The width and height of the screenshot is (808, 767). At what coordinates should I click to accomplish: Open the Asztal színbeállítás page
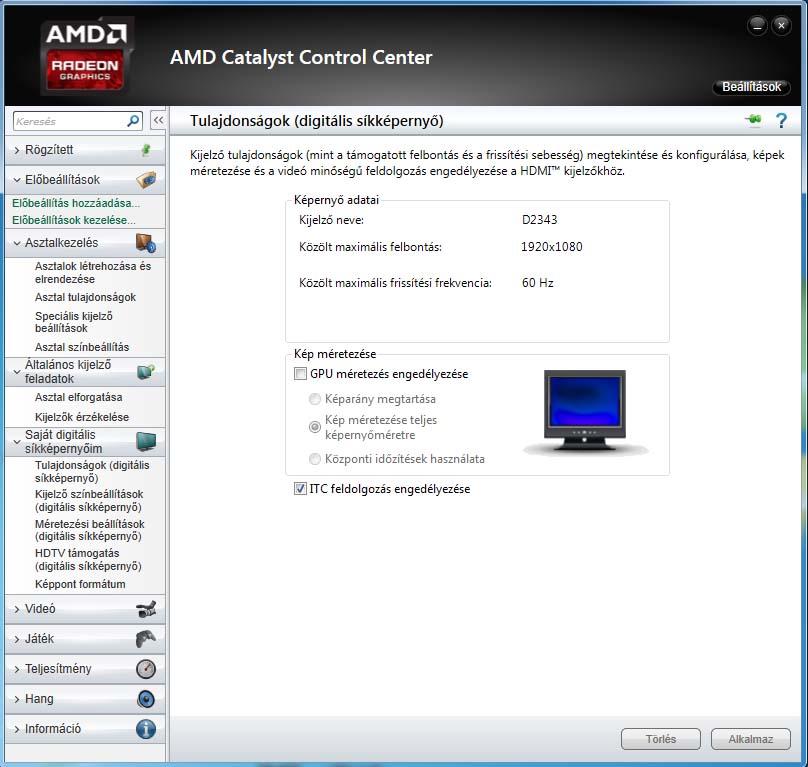pos(82,347)
